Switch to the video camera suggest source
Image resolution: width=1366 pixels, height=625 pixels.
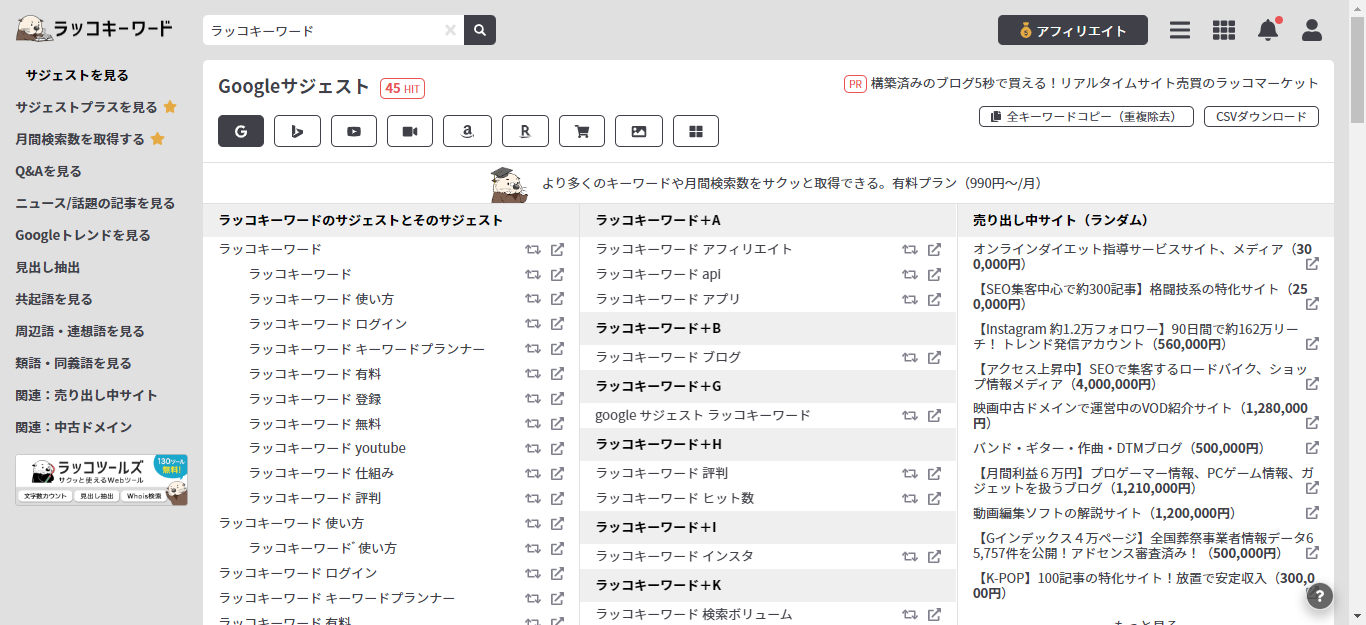[x=410, y=131]
